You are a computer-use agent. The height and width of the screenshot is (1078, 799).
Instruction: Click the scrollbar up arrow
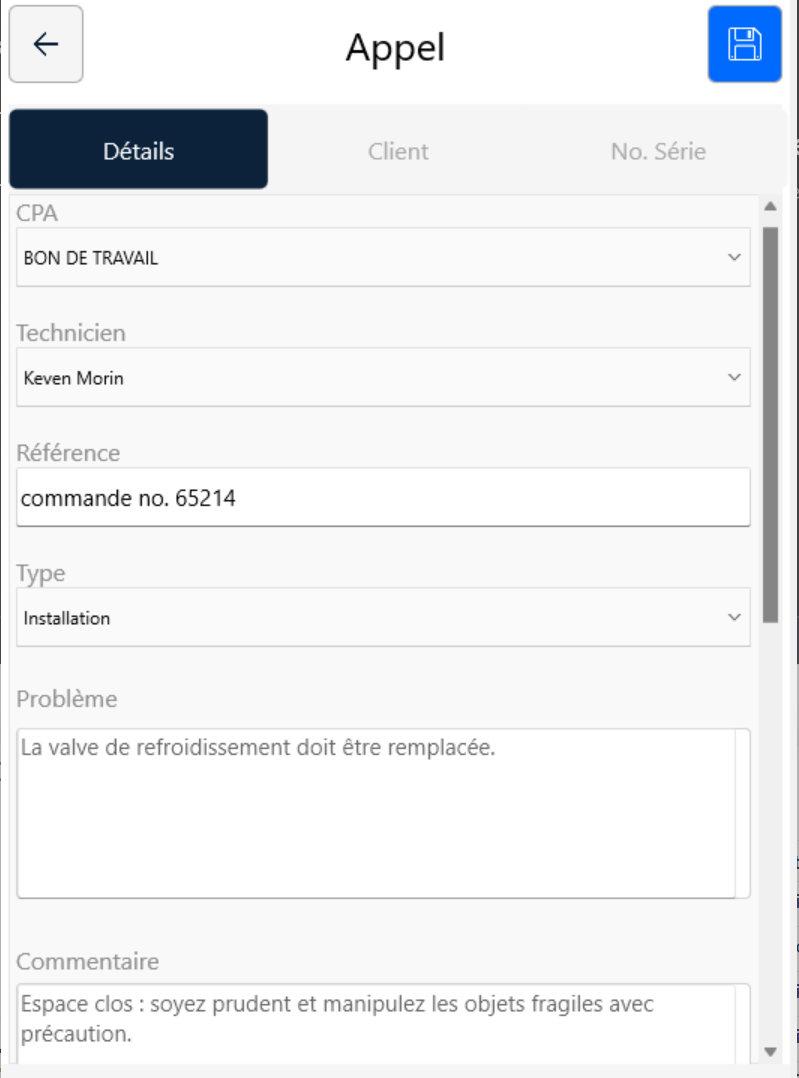click(770, 206)
